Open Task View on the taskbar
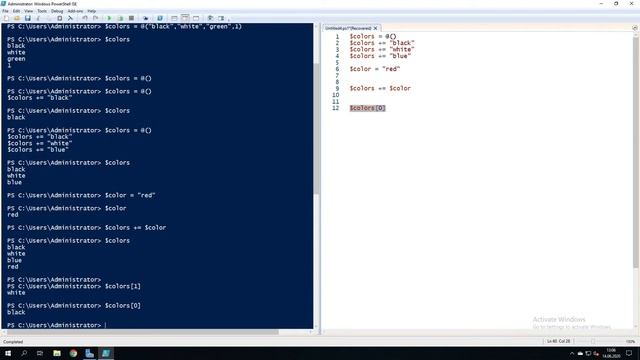Viewport: 640px width, 360px height. click(x=40, y=353)
